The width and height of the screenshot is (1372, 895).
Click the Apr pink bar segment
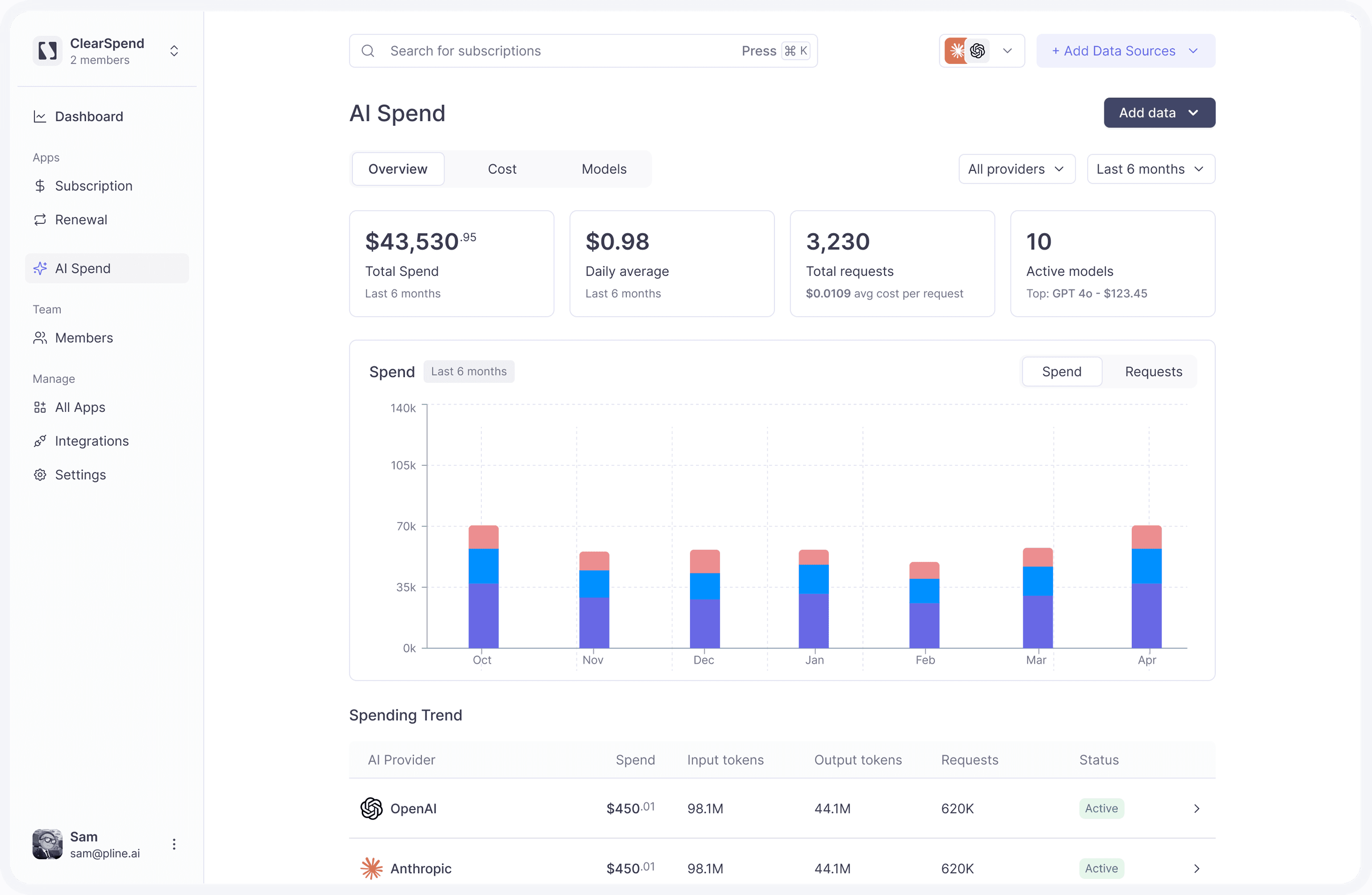(x=1146, y=537)
